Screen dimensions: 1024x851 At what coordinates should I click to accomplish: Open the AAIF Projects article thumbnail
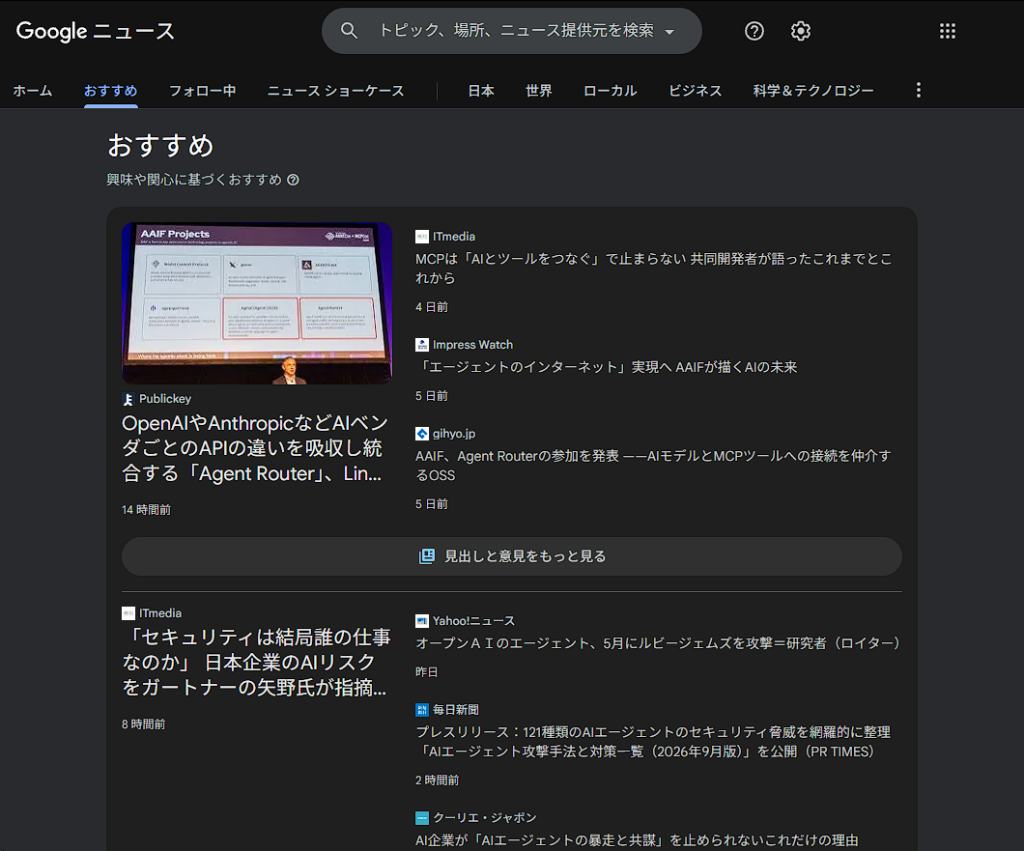[257, 303]
